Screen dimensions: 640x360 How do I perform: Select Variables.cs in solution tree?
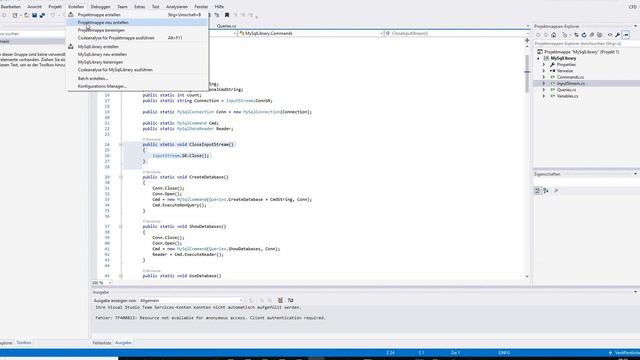[567, 96]
